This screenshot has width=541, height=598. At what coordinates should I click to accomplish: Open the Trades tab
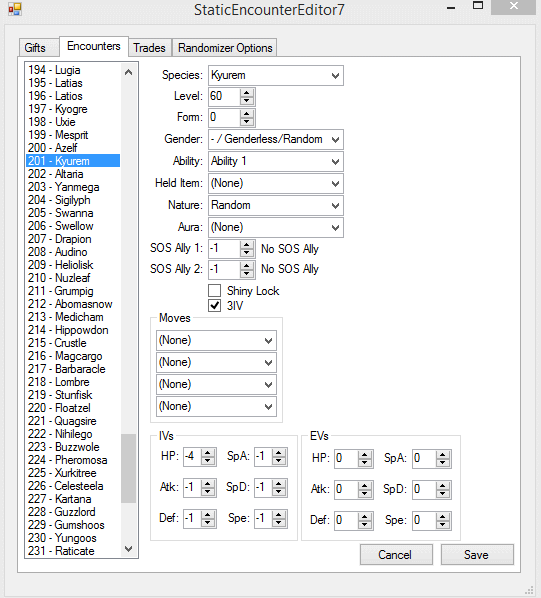click(149, 48)
